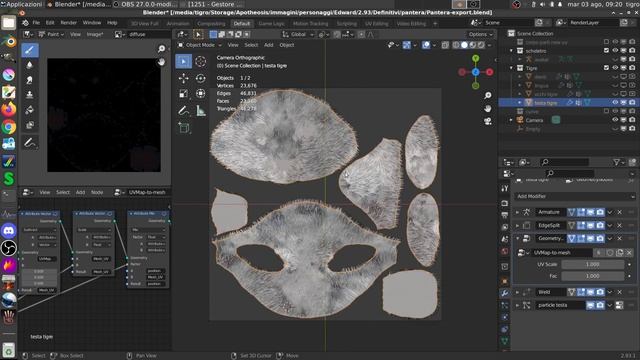
Task: Open the viewport Options dropdown
Action: [480, 34]
